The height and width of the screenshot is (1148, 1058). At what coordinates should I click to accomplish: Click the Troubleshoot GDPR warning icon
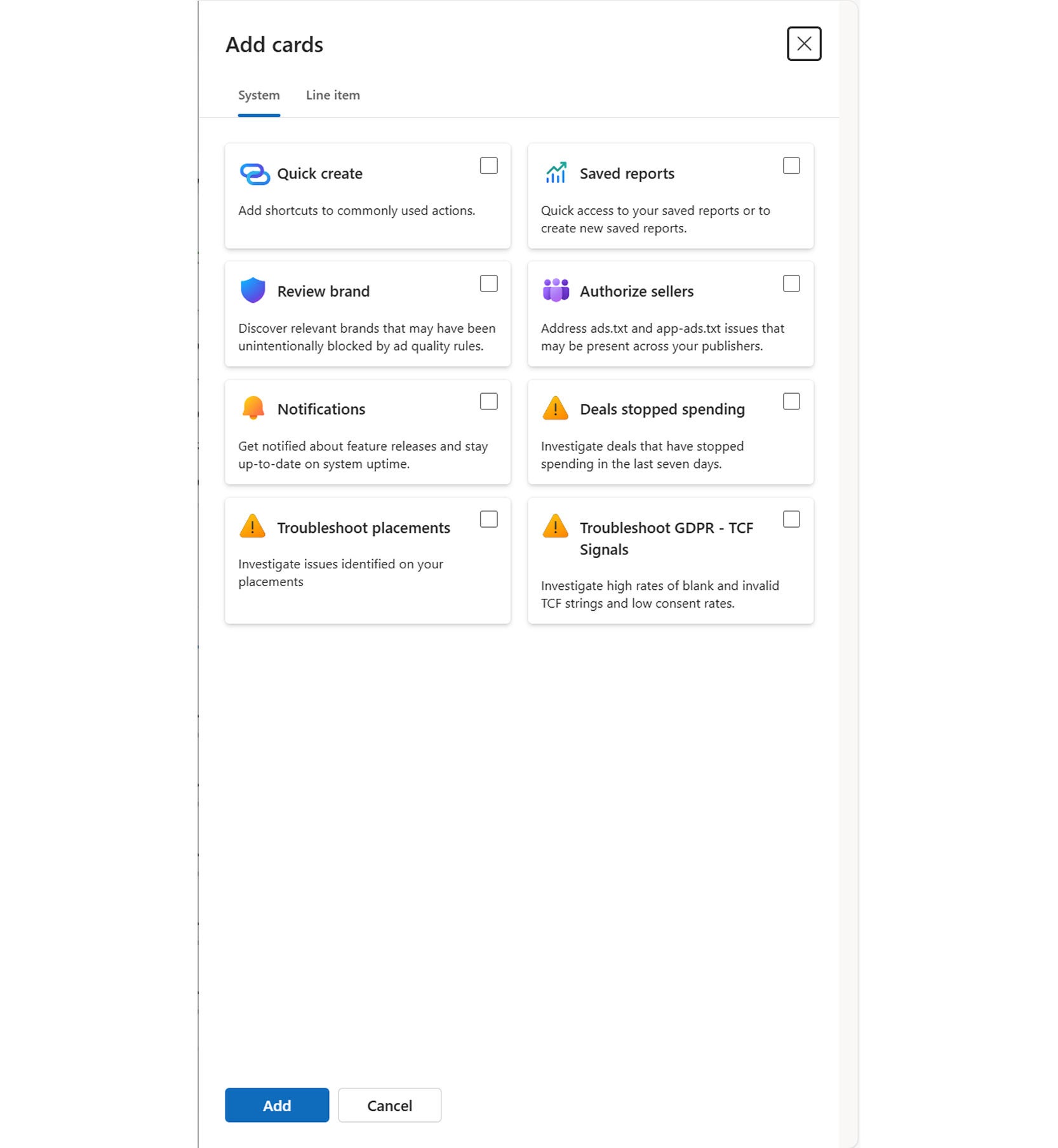point(556,527)
